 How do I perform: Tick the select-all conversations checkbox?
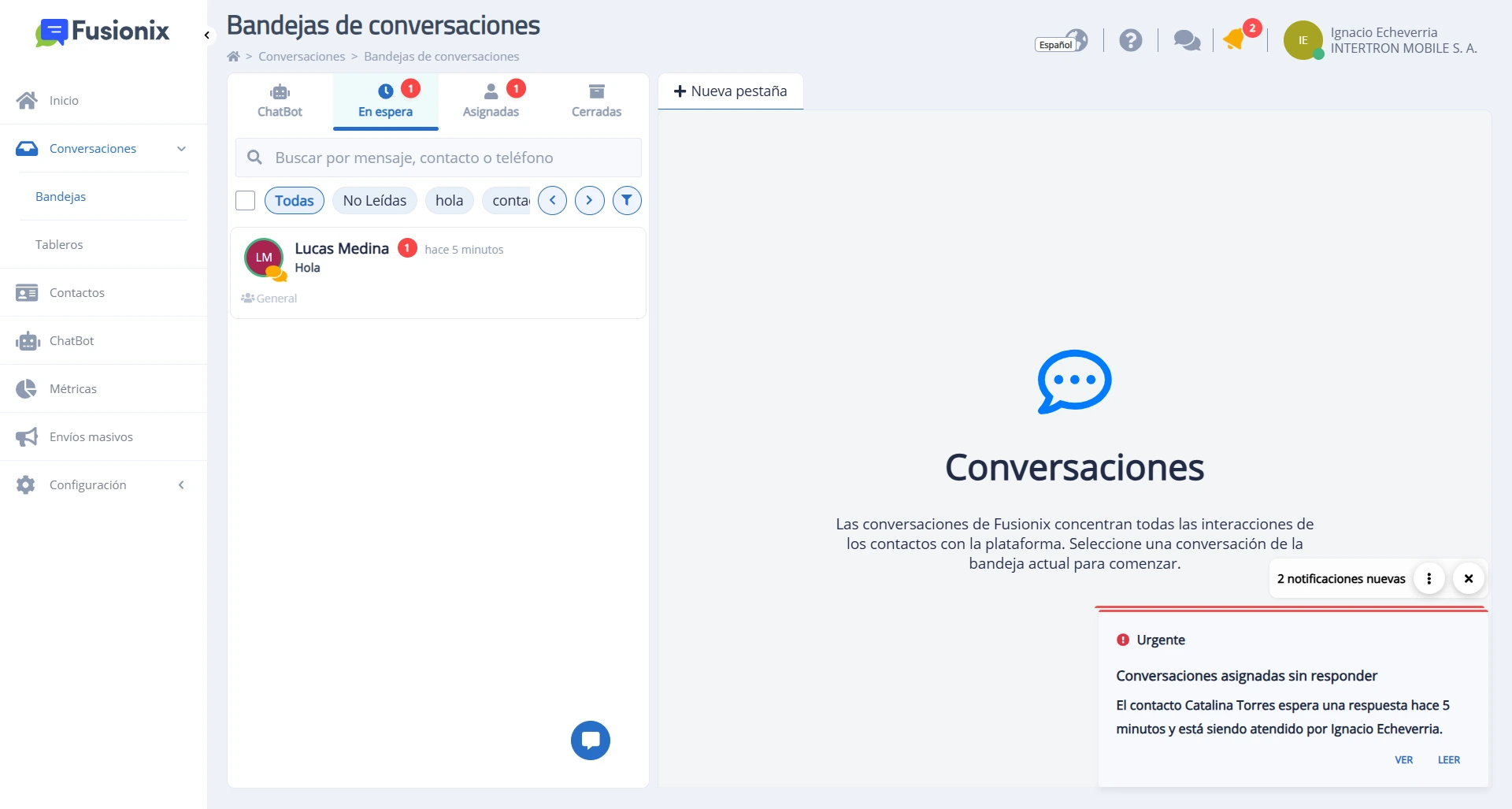[246, 201]
